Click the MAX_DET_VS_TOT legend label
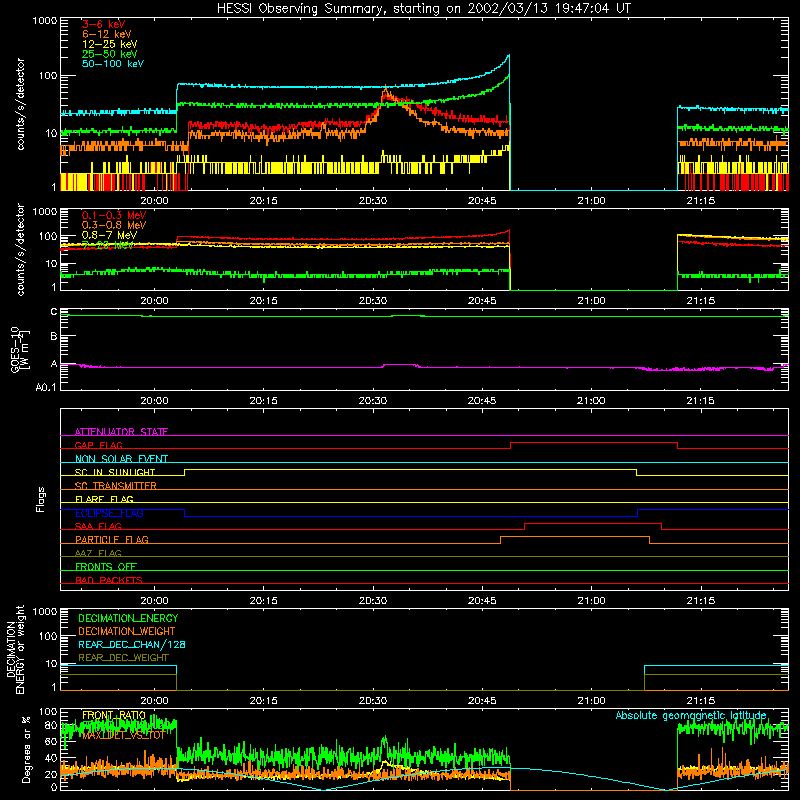This screenshot has width=800, height=800. coord(123,735)
